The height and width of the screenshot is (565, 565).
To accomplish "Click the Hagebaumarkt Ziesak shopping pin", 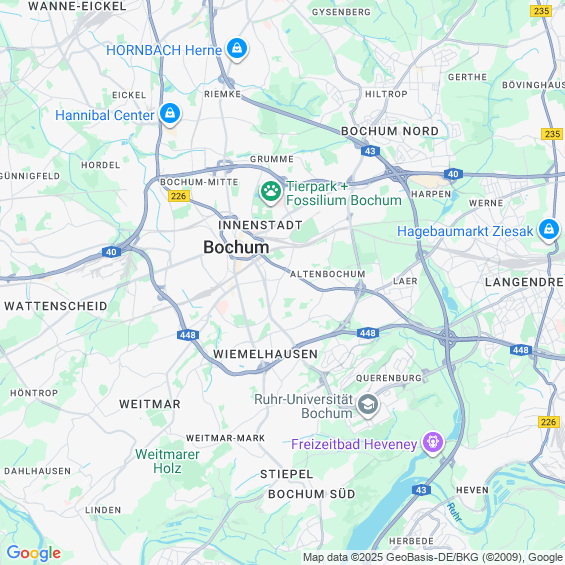I will point(548,230).
